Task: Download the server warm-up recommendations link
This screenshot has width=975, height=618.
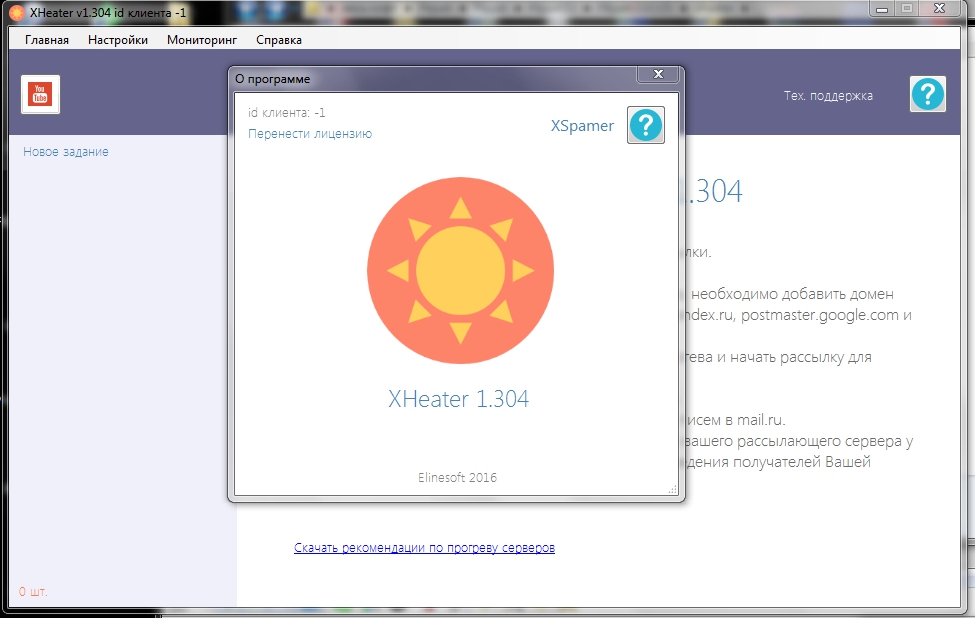Action: (x=424, y=548)
